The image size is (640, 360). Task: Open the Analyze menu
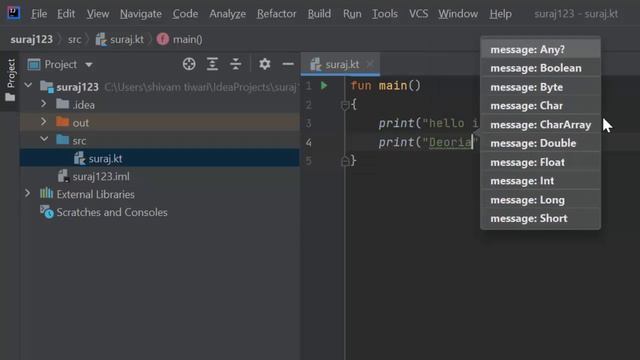227,14
